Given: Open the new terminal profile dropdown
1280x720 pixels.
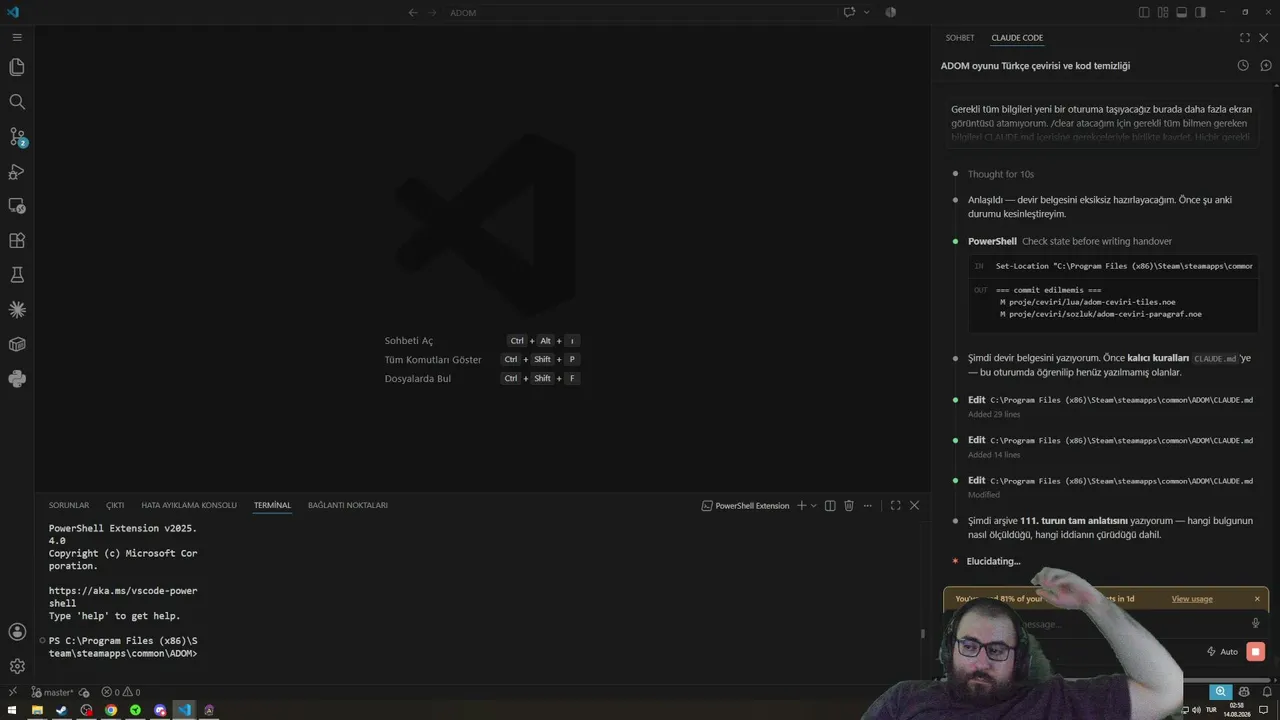Looking at the screenshot, I should coord(814,506).
